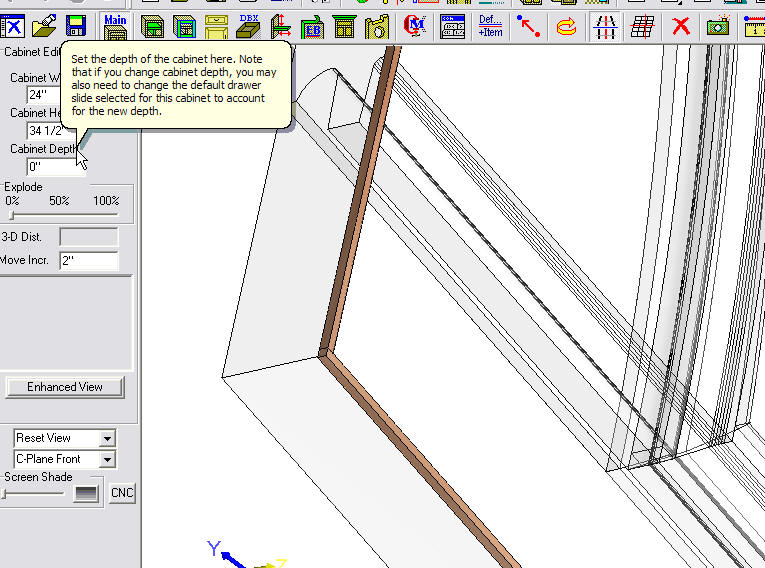
Task: Click the Cabinet Depth field showing 0"
Action: point(55,167)
